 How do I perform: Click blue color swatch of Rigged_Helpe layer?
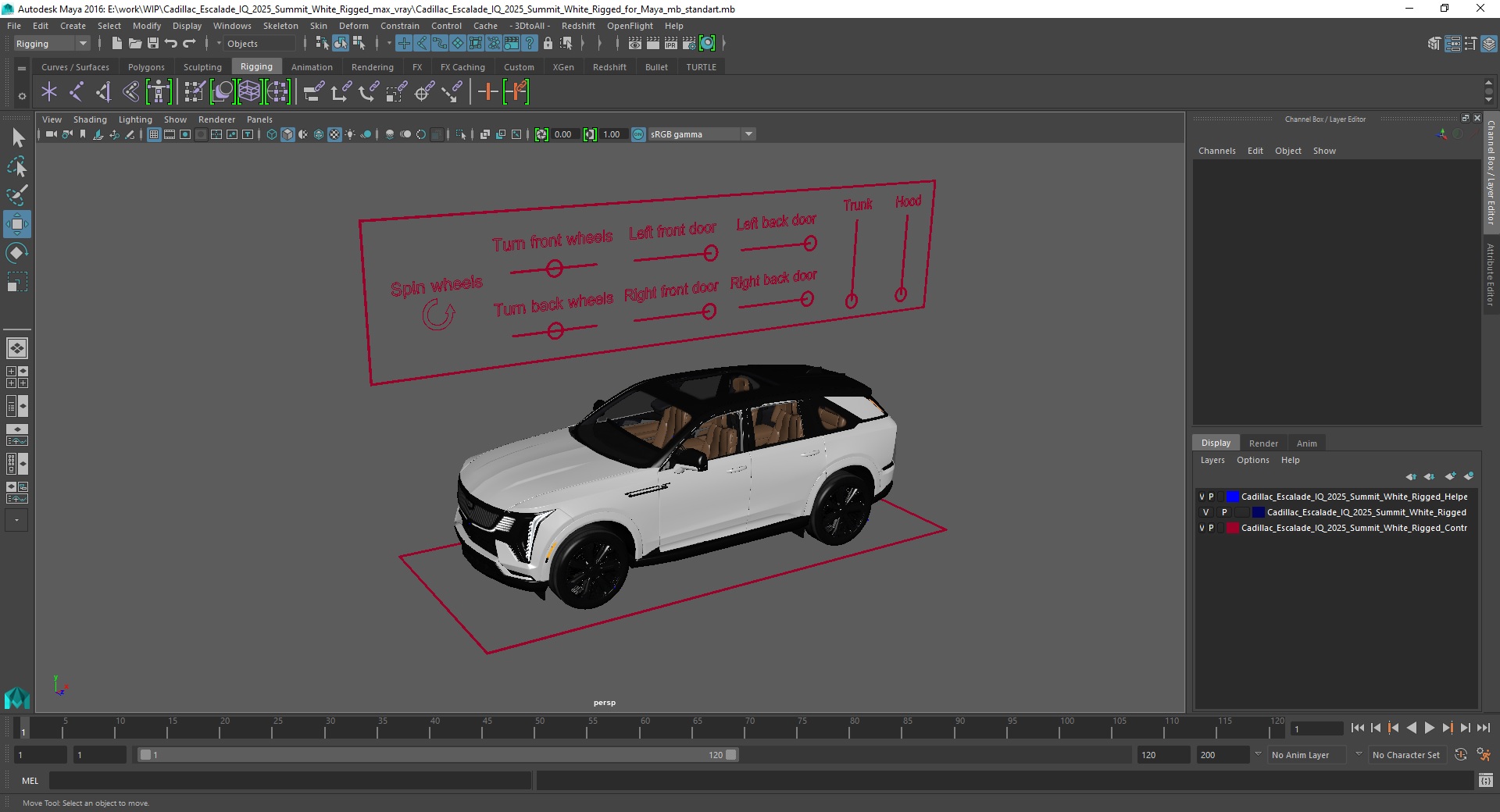[1233, 497]
